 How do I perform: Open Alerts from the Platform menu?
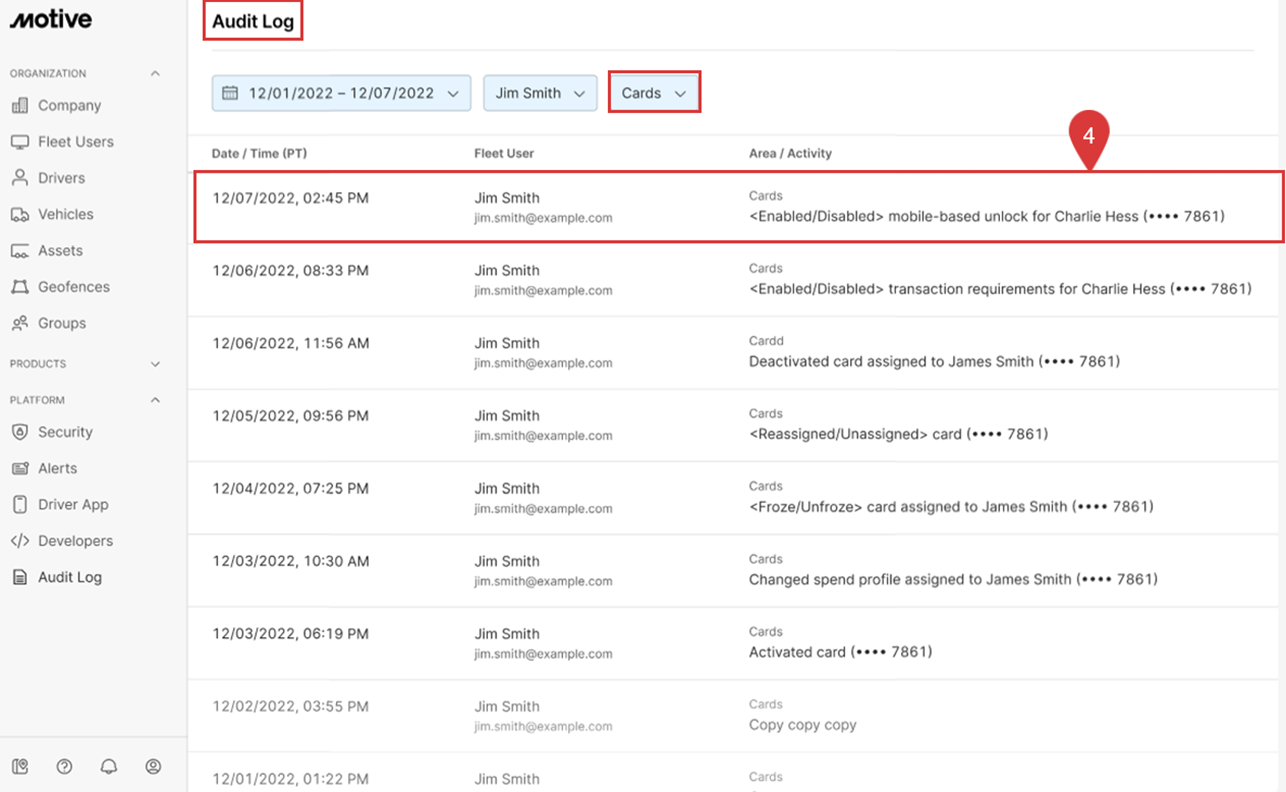[57, 468]
